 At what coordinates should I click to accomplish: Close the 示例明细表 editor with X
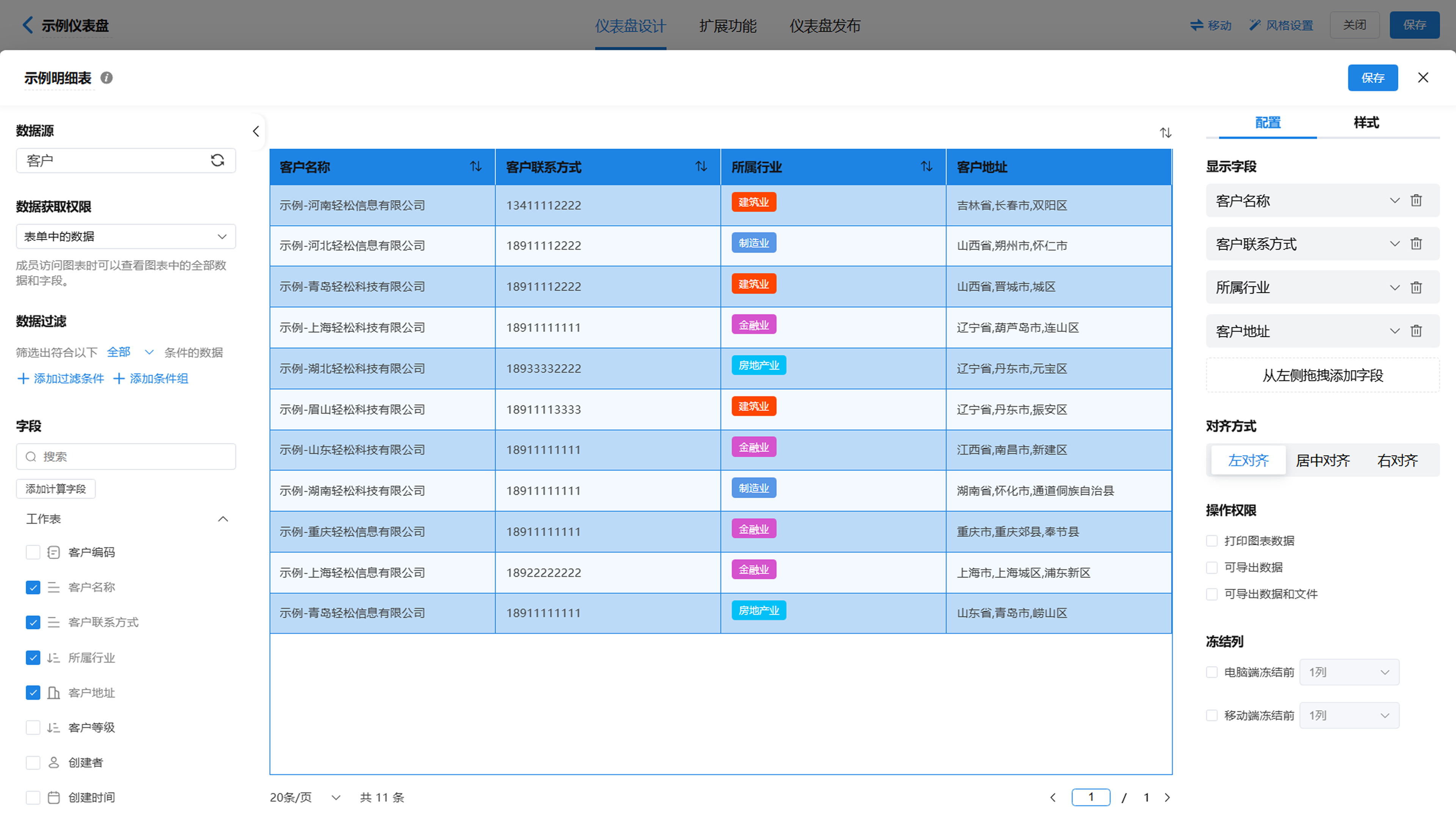coord(1423,78)
